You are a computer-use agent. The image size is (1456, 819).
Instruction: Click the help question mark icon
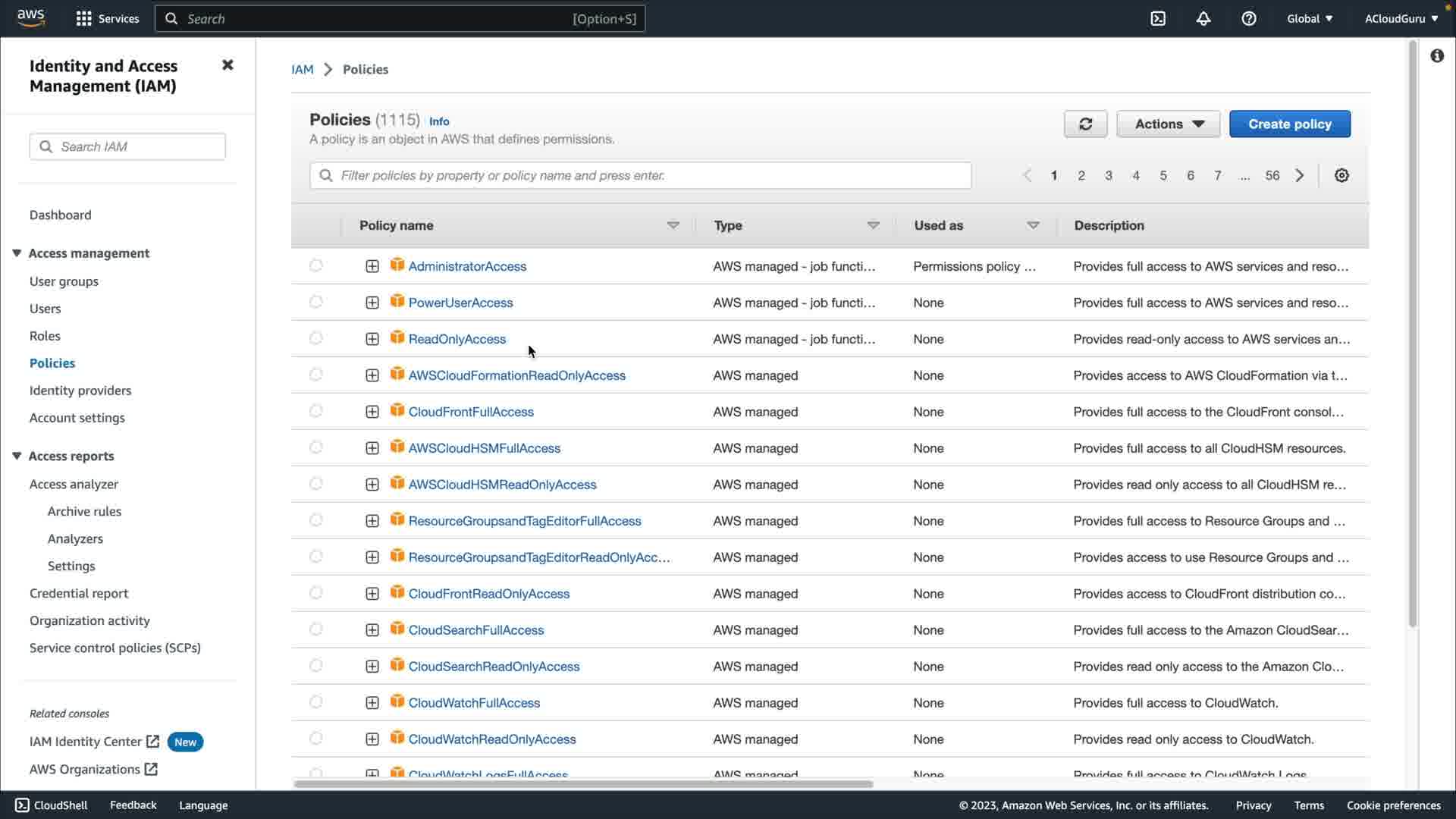coord(1249,19)
